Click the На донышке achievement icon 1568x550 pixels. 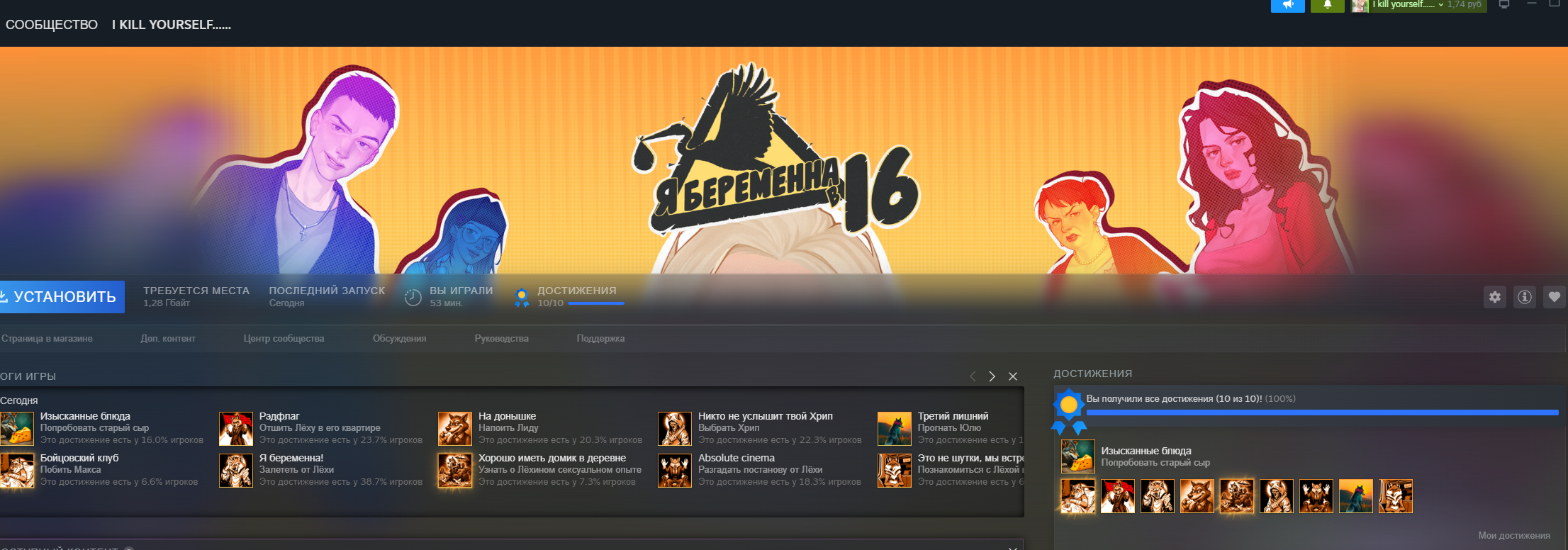pyautogui.click(x=455, y=429)
